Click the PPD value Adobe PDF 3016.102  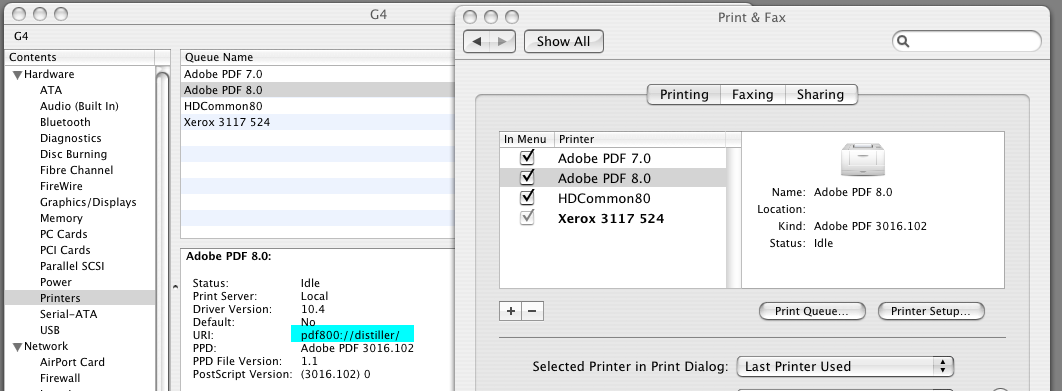coord(357,348)
